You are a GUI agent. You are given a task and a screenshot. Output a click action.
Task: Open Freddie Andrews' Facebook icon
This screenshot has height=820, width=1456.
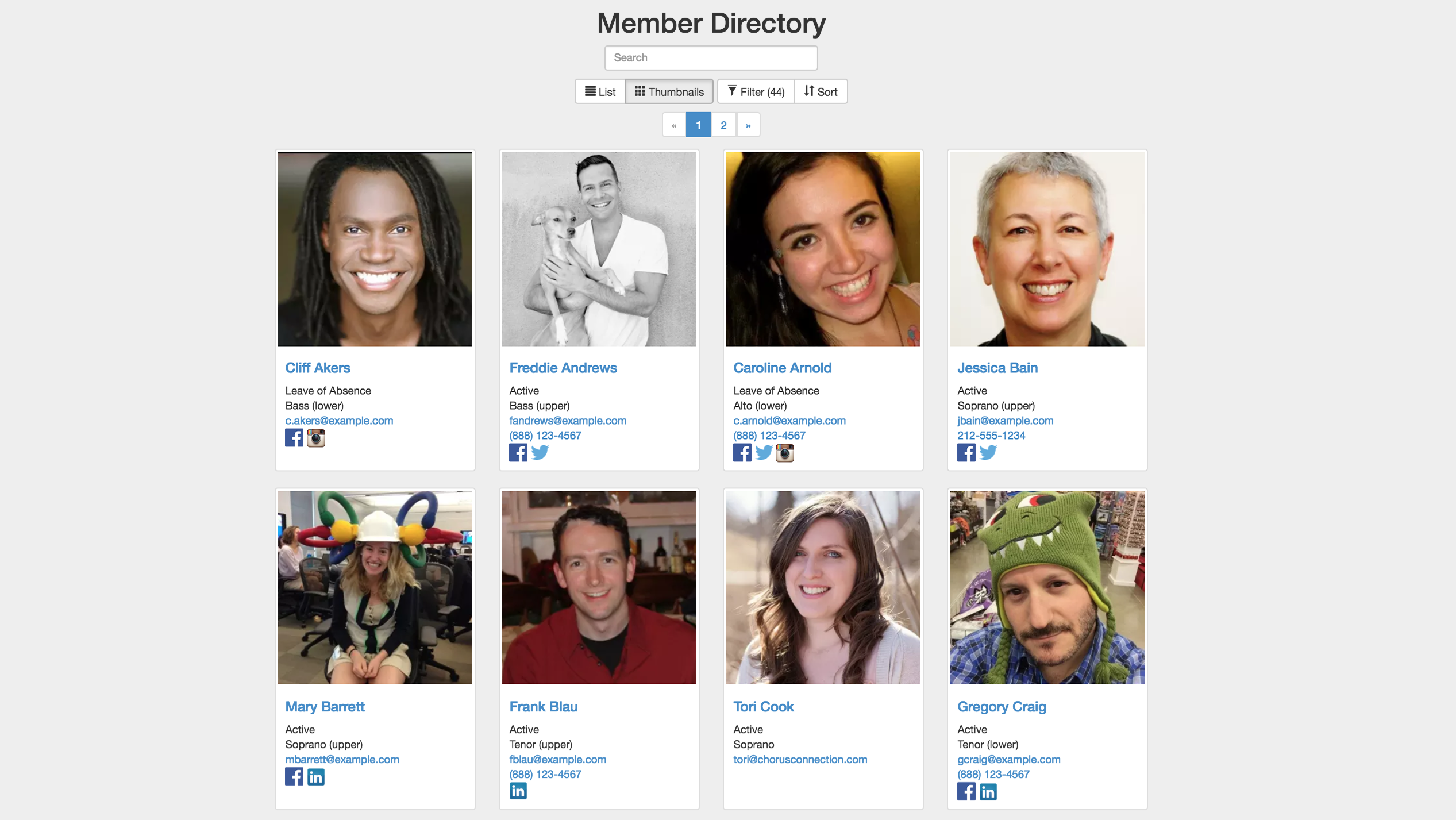(x=518, y=452)
